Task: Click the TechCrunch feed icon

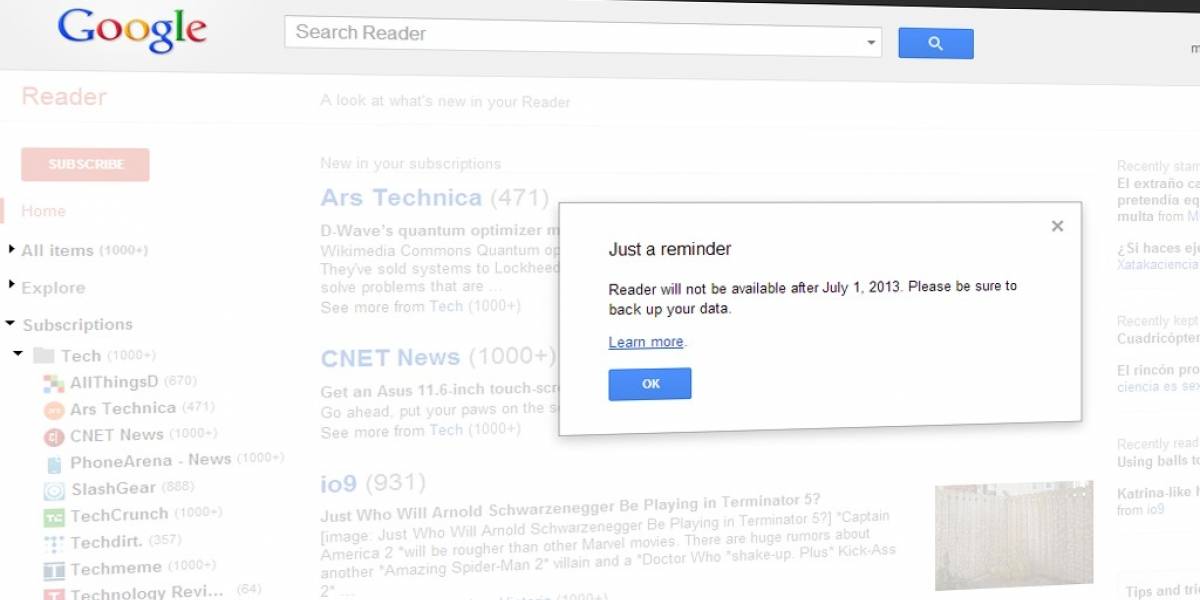Action: 54,517
